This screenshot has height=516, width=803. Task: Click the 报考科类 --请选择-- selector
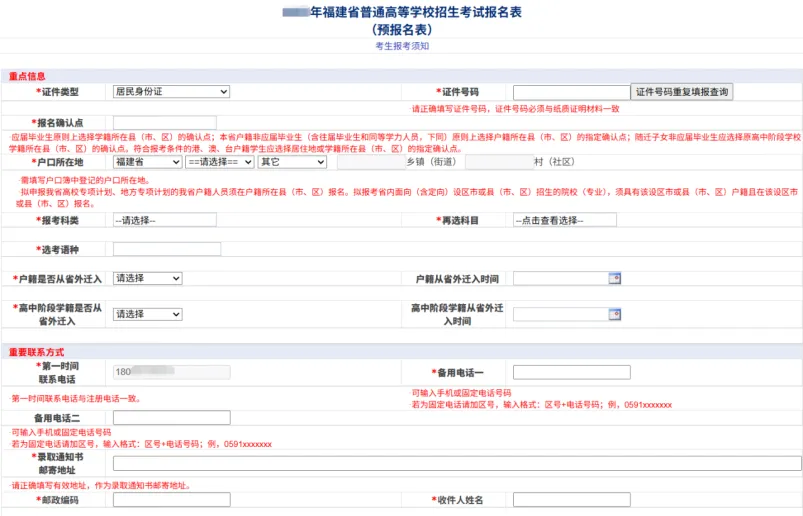[x=164, y=220]
